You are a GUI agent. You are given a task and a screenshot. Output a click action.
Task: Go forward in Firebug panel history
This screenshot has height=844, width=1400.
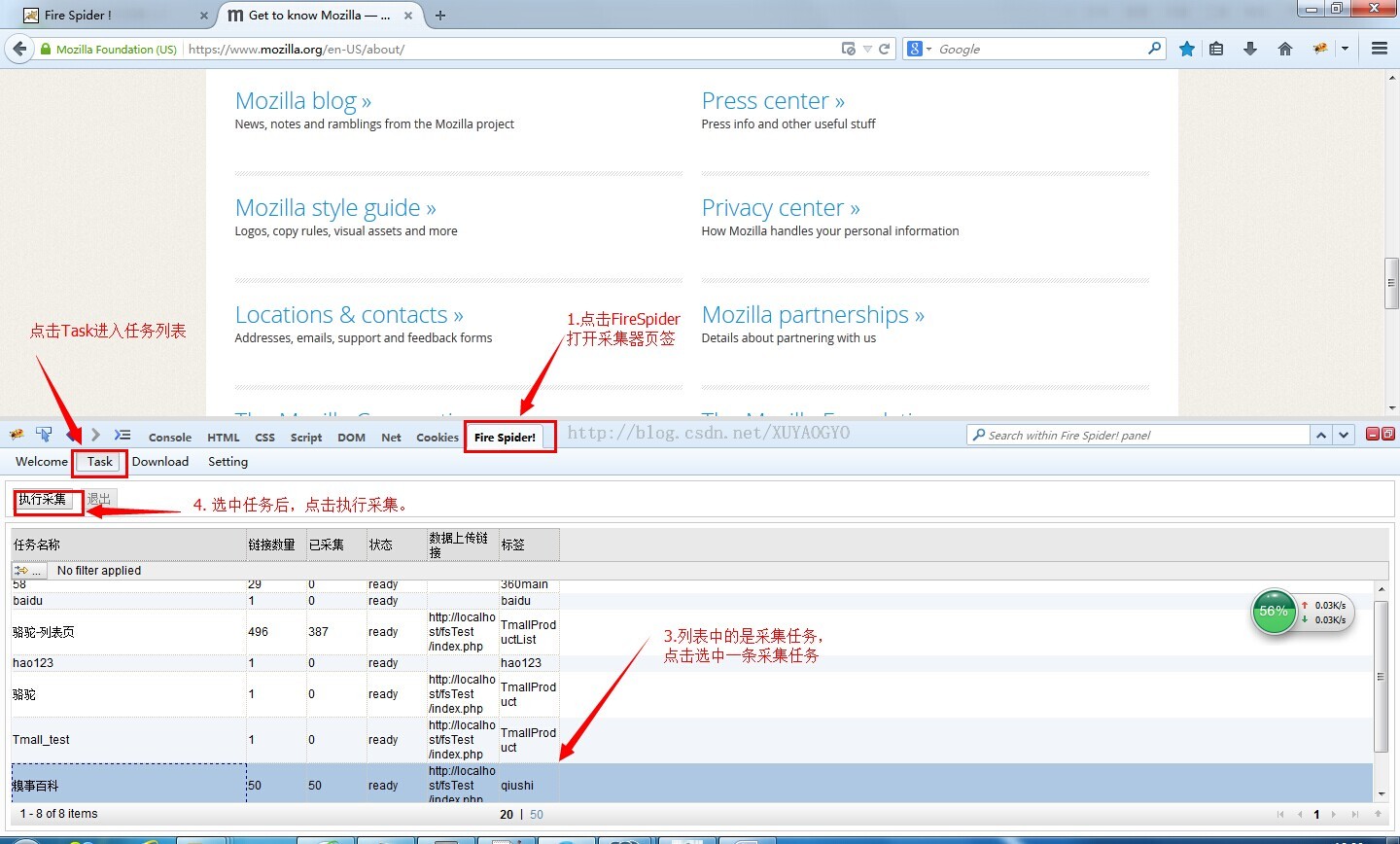click(95, 435)
